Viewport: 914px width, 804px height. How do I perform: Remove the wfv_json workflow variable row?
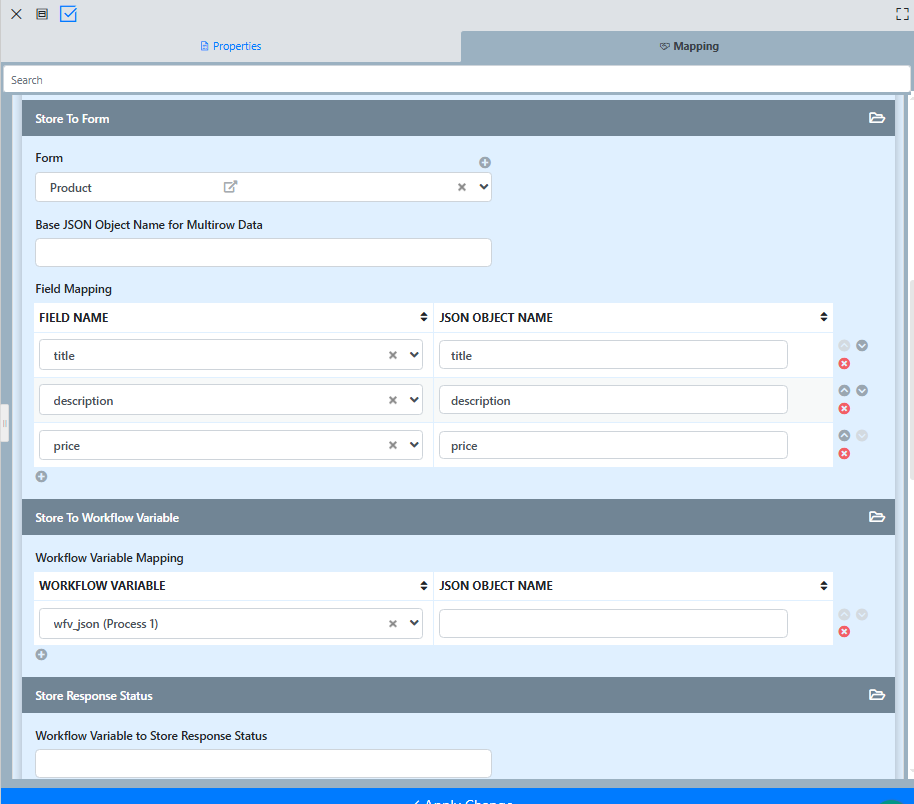pos(844,632)
